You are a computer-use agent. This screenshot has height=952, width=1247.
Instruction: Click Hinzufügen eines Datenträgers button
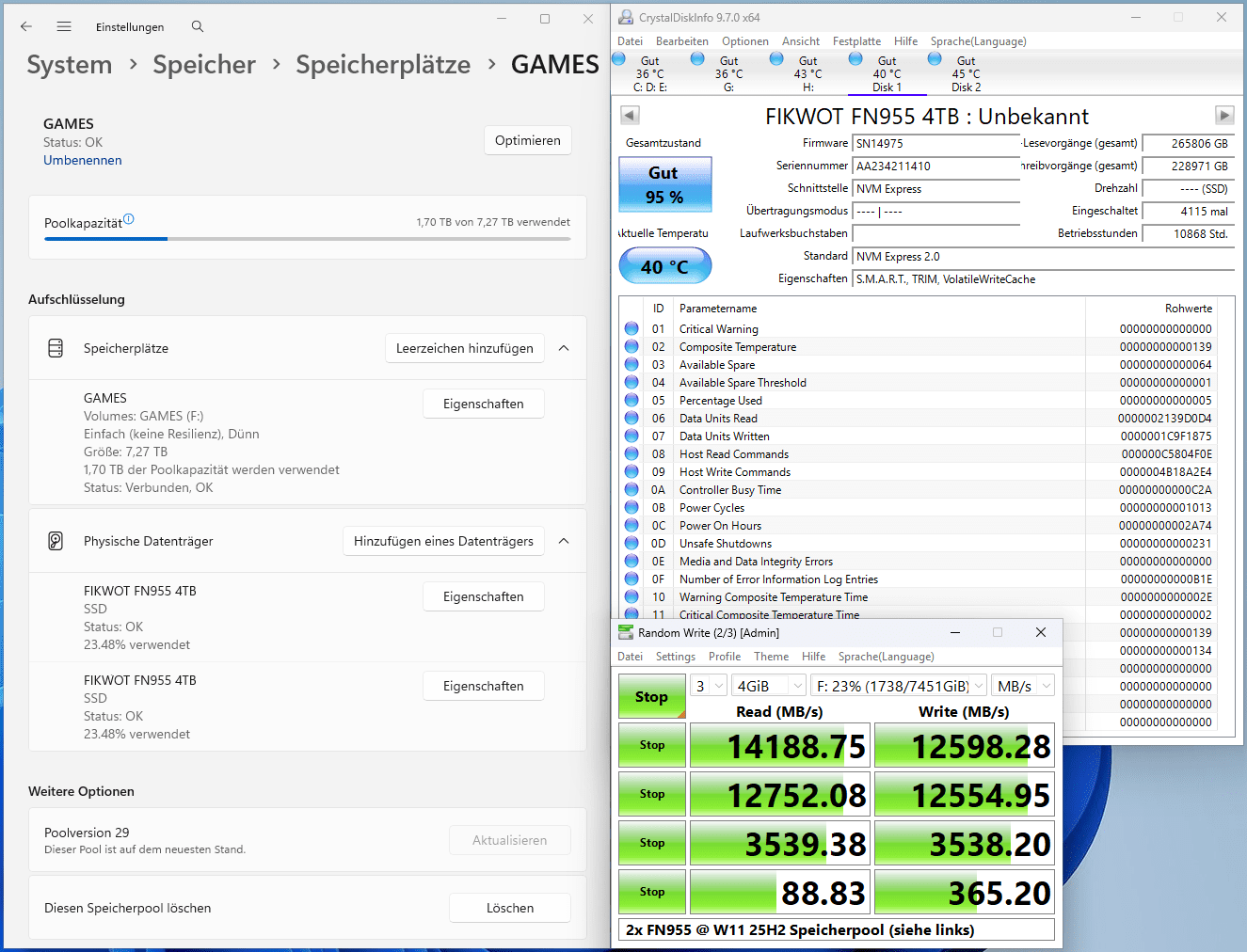(x=443, y=541)
